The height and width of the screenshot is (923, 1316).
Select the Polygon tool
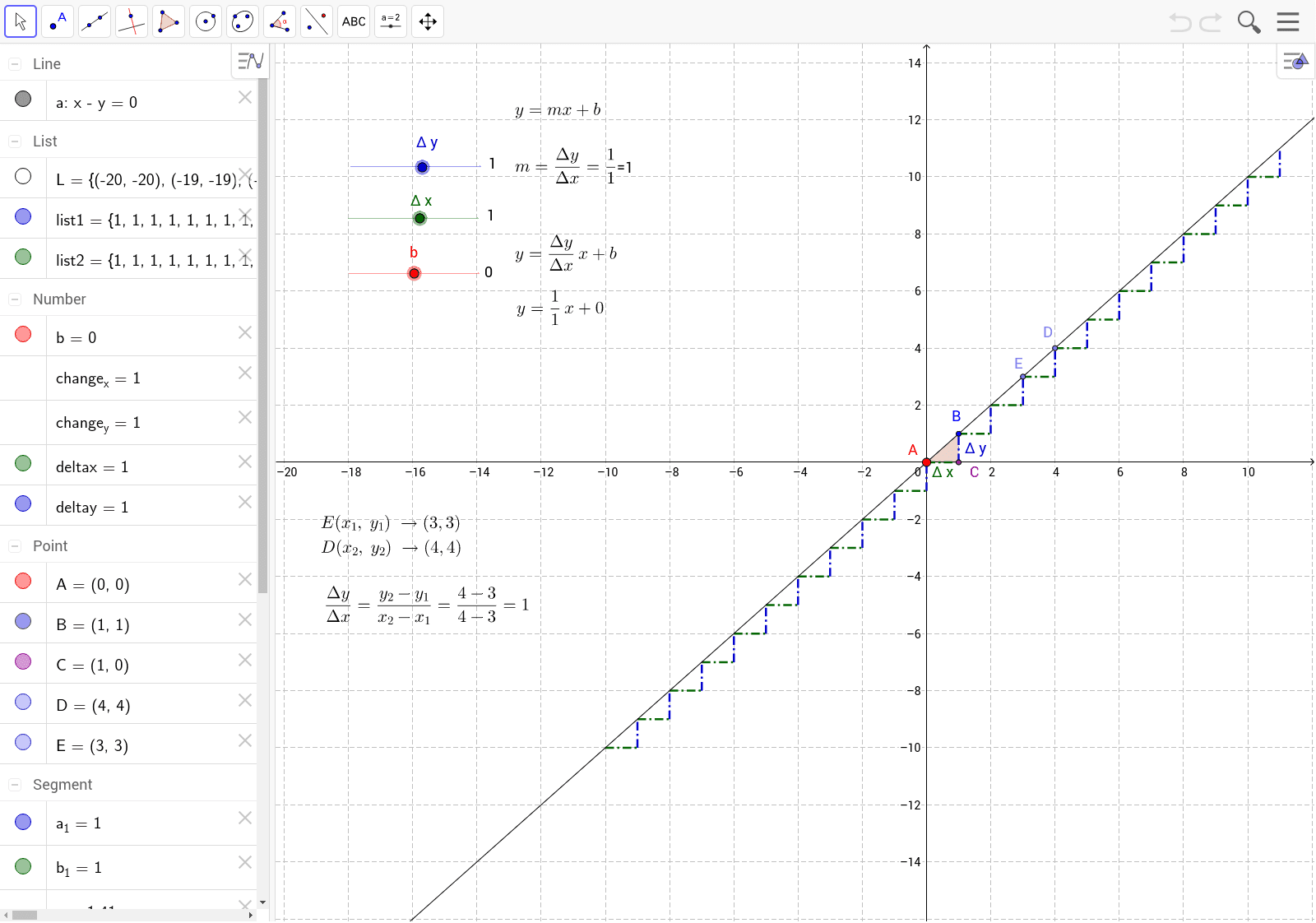coord(169,21)
